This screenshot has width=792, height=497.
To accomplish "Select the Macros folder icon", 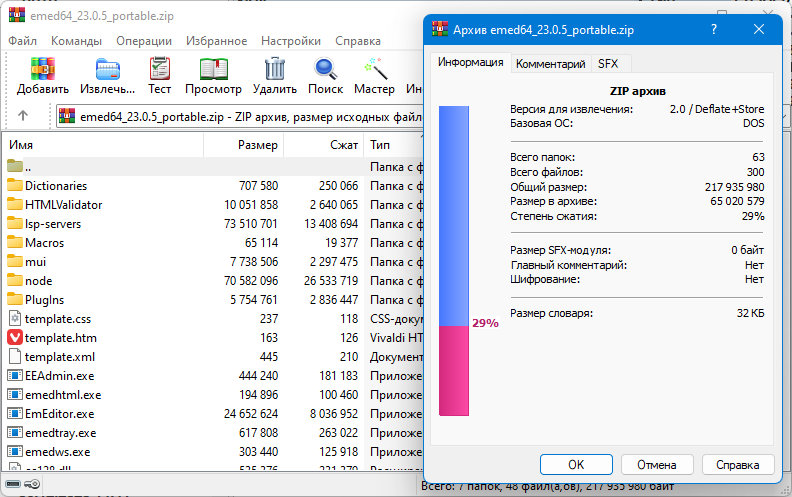I will 15,242.
